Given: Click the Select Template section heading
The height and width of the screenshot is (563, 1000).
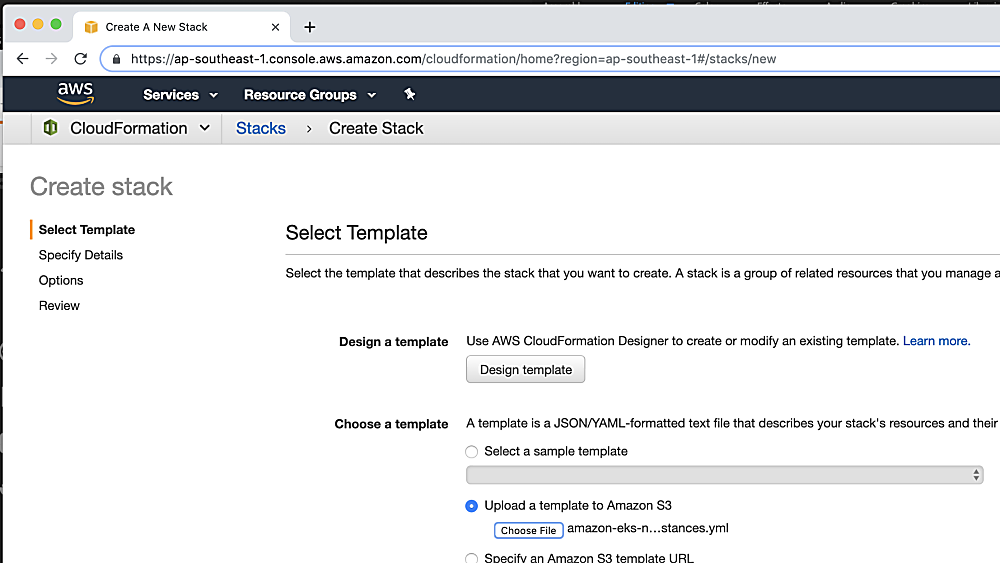Looking at the screenshot, I should 357,233.
